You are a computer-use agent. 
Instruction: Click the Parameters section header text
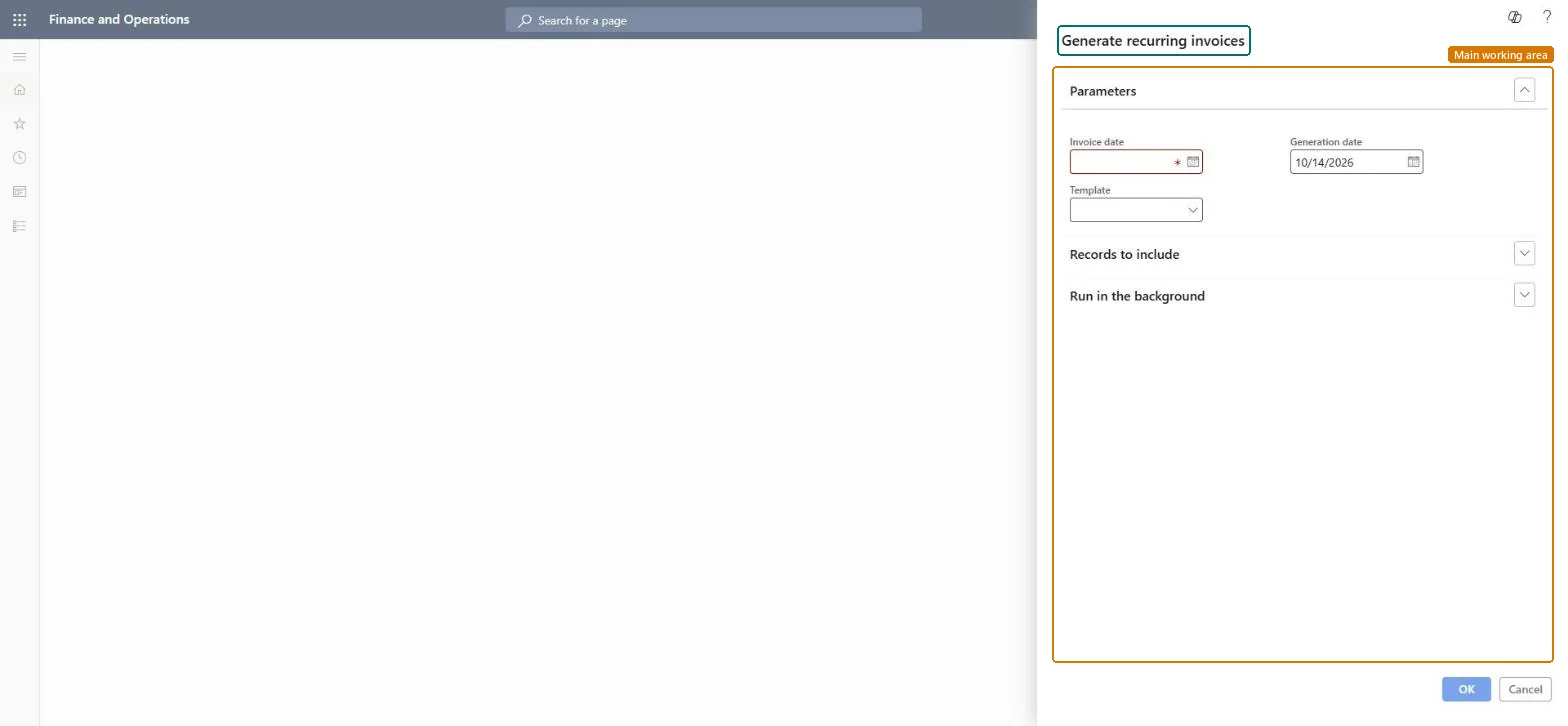(x=1103, y=91)
